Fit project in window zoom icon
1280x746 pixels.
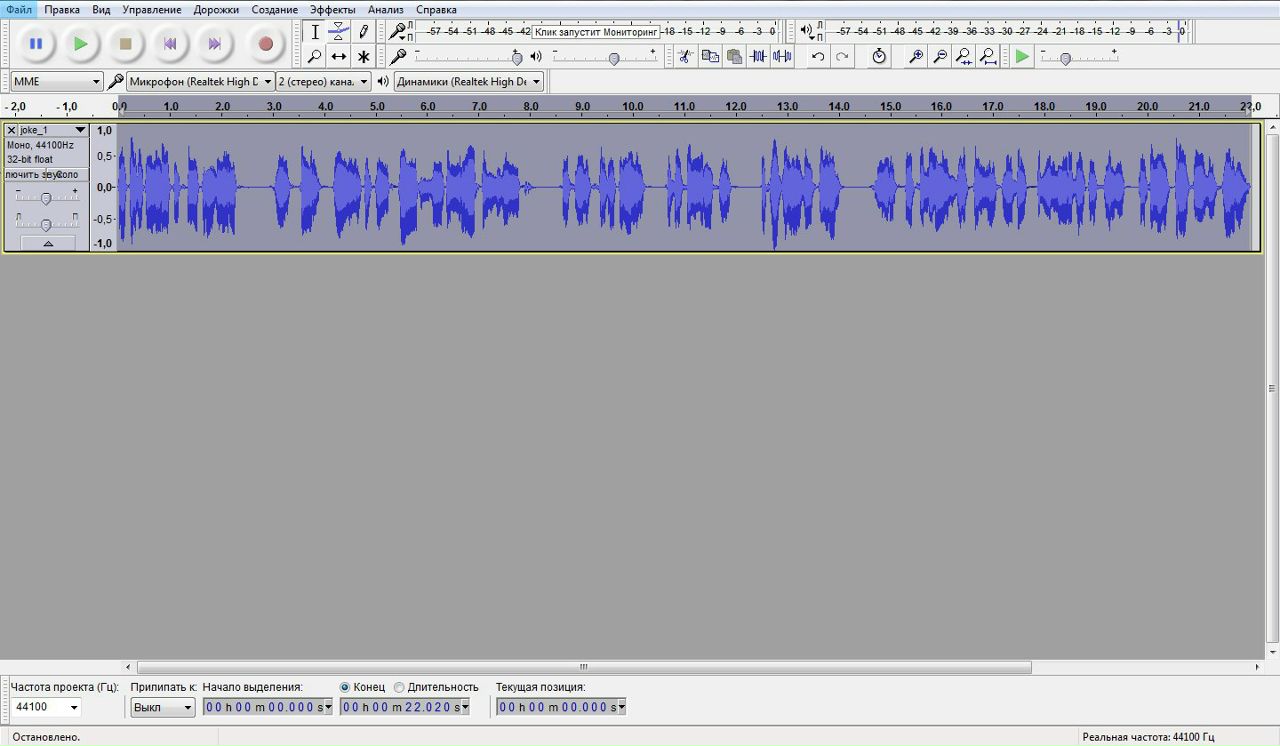(x=988, y=57)
